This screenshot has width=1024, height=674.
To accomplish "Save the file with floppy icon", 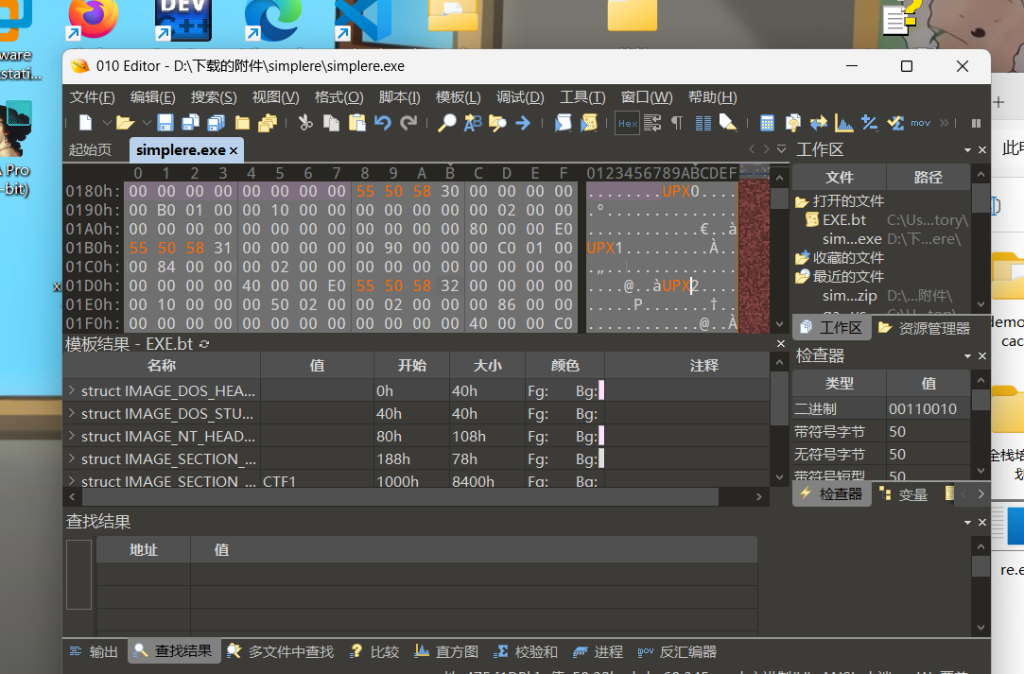I will tap(165, 123).
